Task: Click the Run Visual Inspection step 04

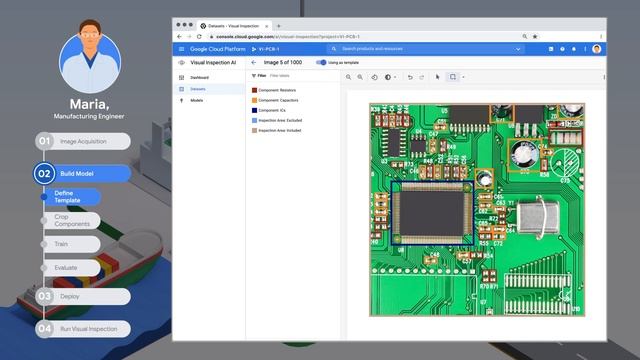Action: (x=83, y=329)
